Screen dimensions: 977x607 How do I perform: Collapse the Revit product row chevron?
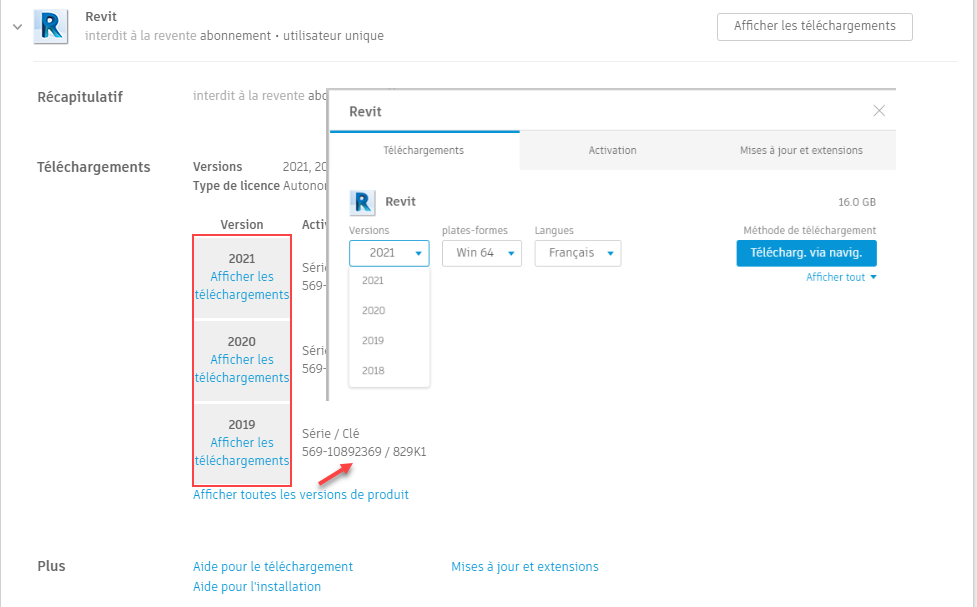pos(17,27)
